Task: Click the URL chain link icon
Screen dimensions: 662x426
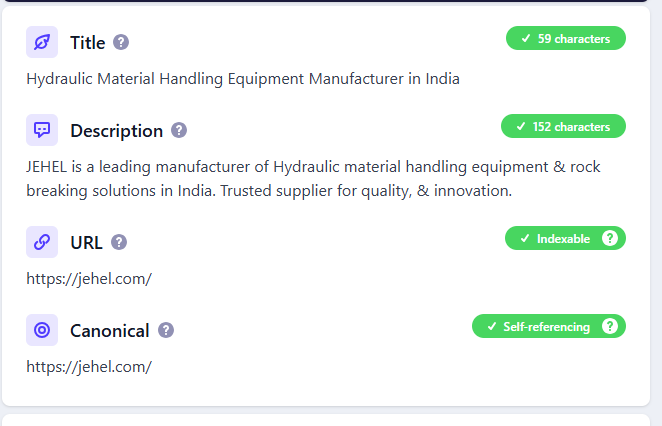Action: tap(42, 242)
